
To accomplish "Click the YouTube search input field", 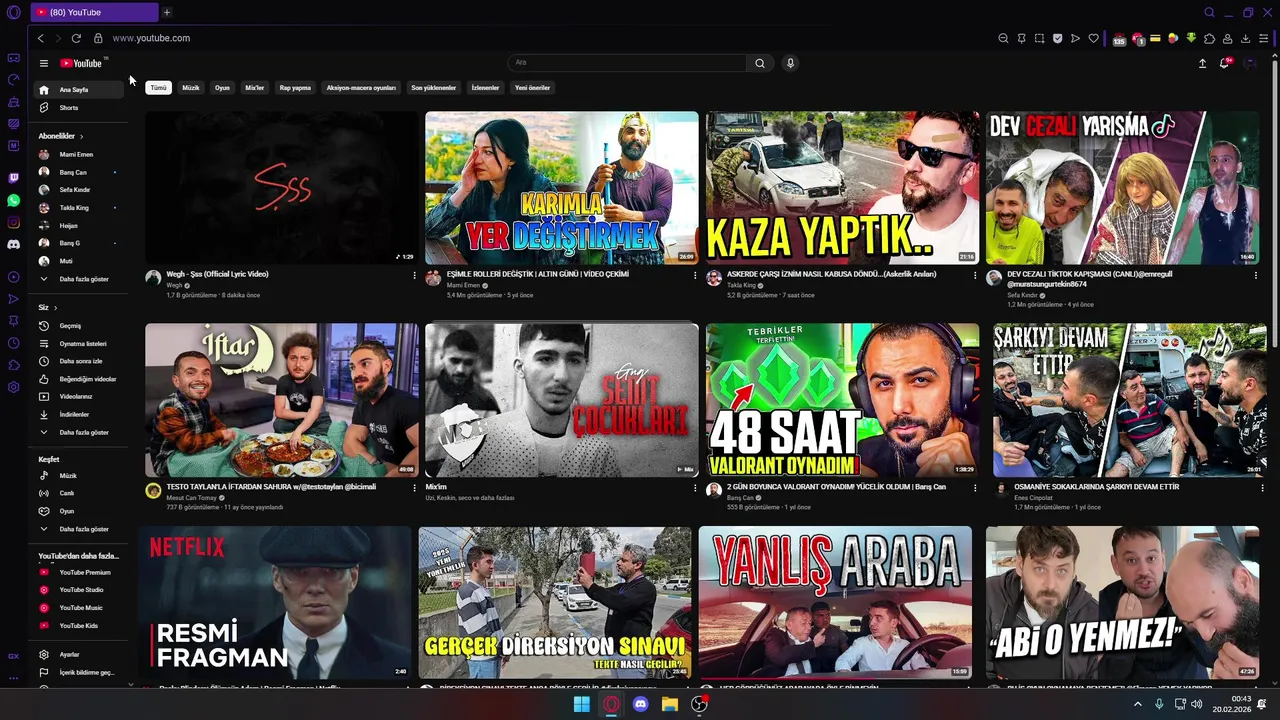I will (626, 63).
